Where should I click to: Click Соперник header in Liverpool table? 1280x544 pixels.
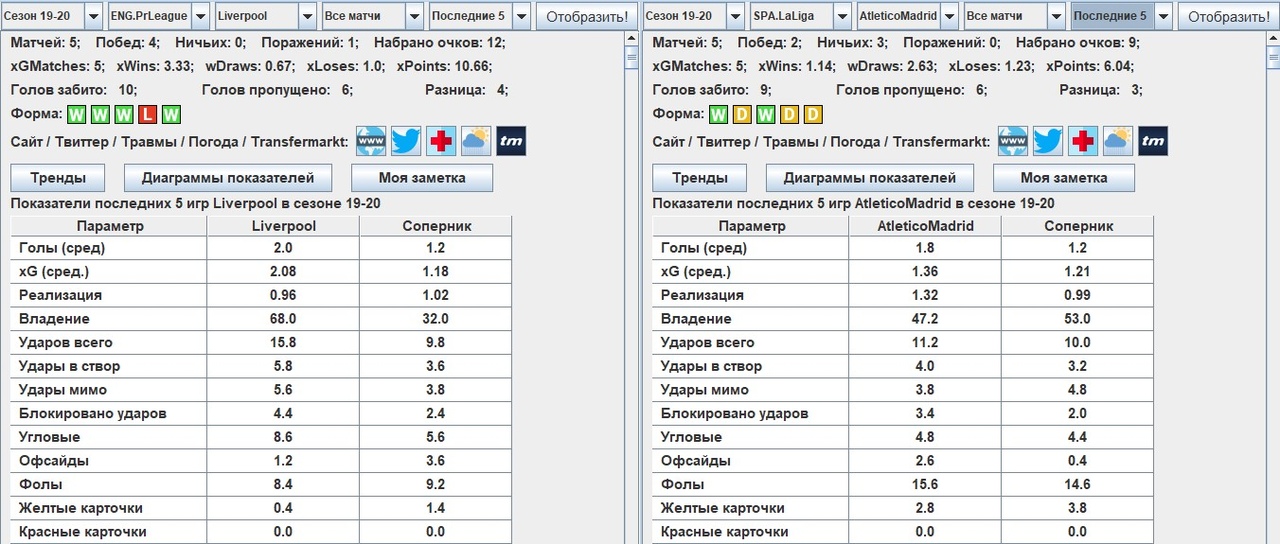click(x=436, y=226)
